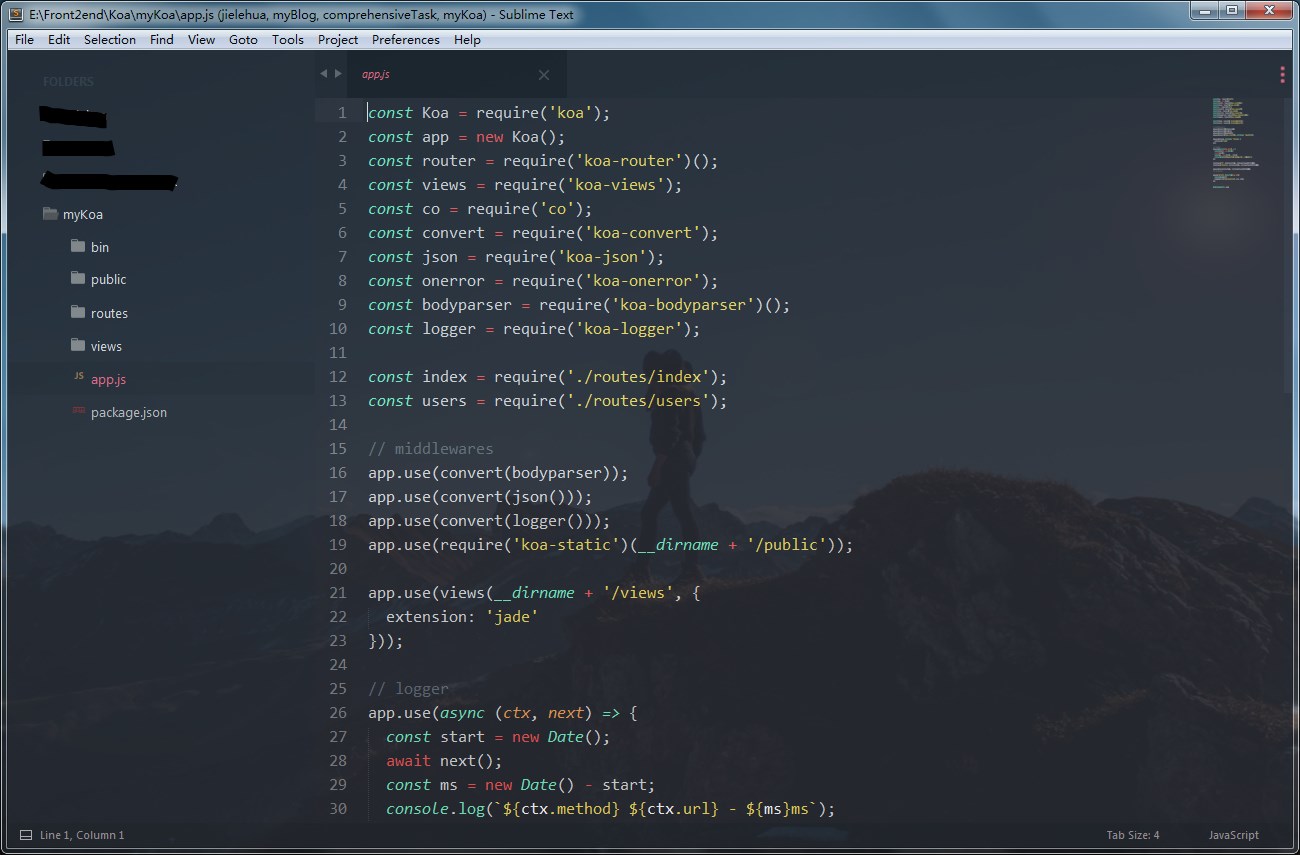
Task: Click the left tab navigation arrow
Action: click(x=323, y=74)
